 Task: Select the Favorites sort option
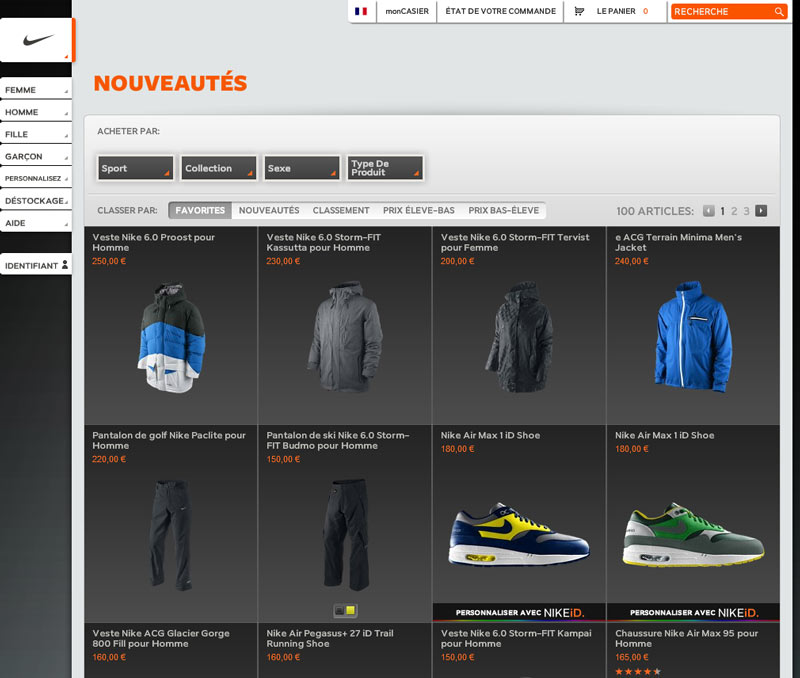click(x=200, y=211)
